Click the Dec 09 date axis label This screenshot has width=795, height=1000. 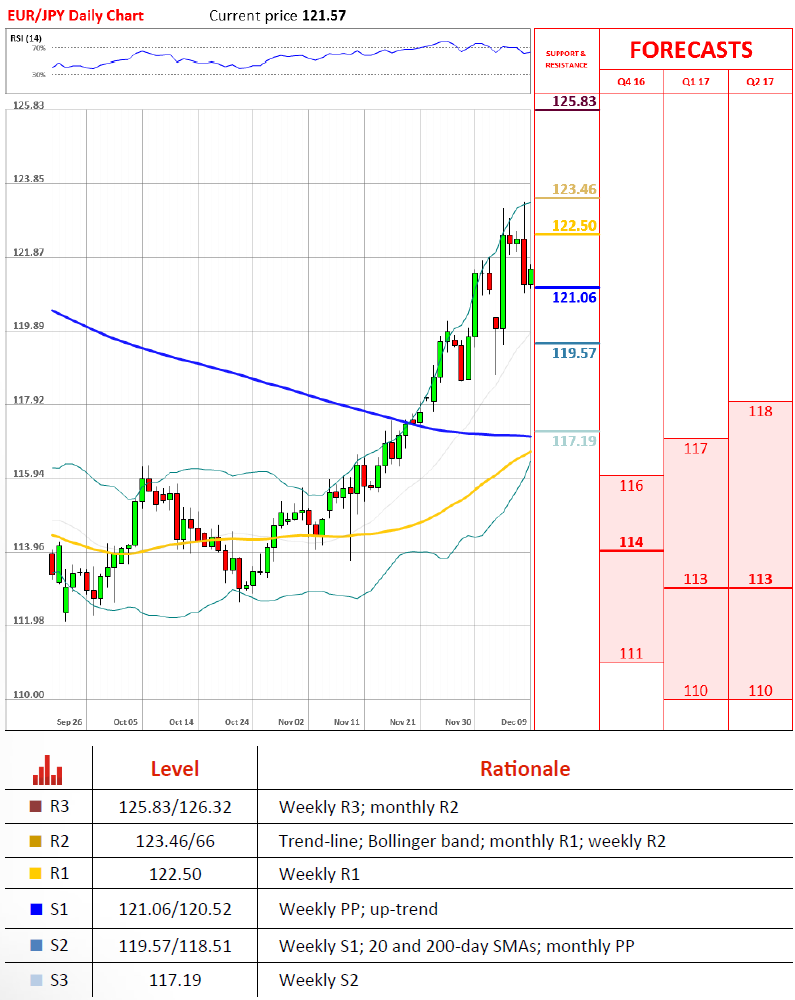pos(514,722)
